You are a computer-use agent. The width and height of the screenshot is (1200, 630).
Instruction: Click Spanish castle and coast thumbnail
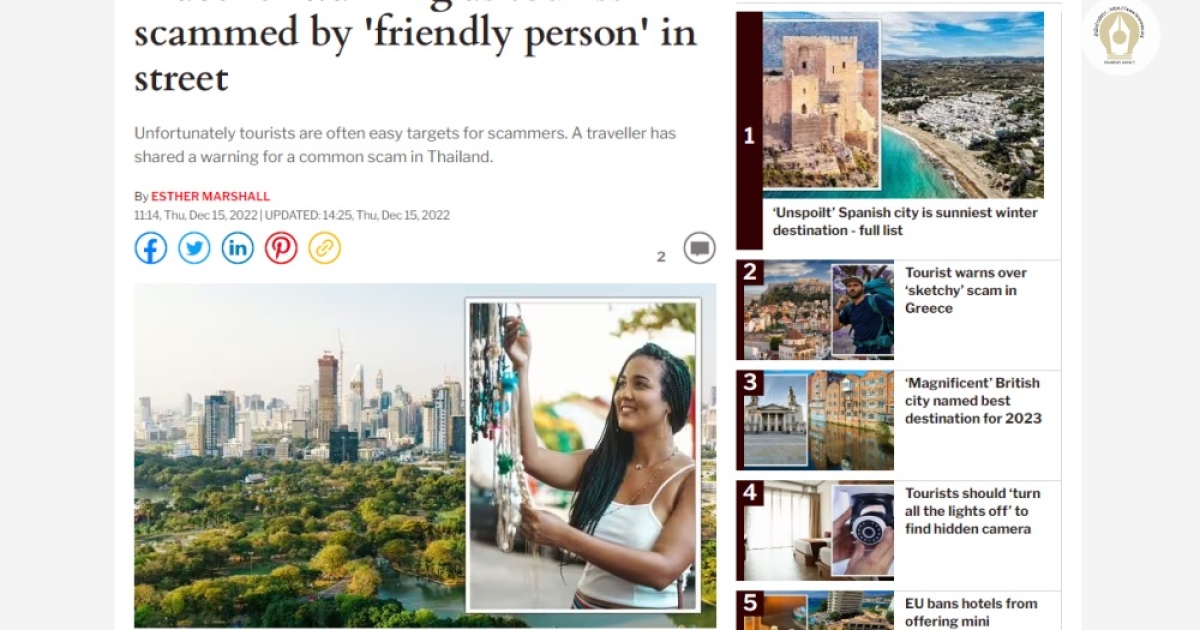tap(903, 105)
